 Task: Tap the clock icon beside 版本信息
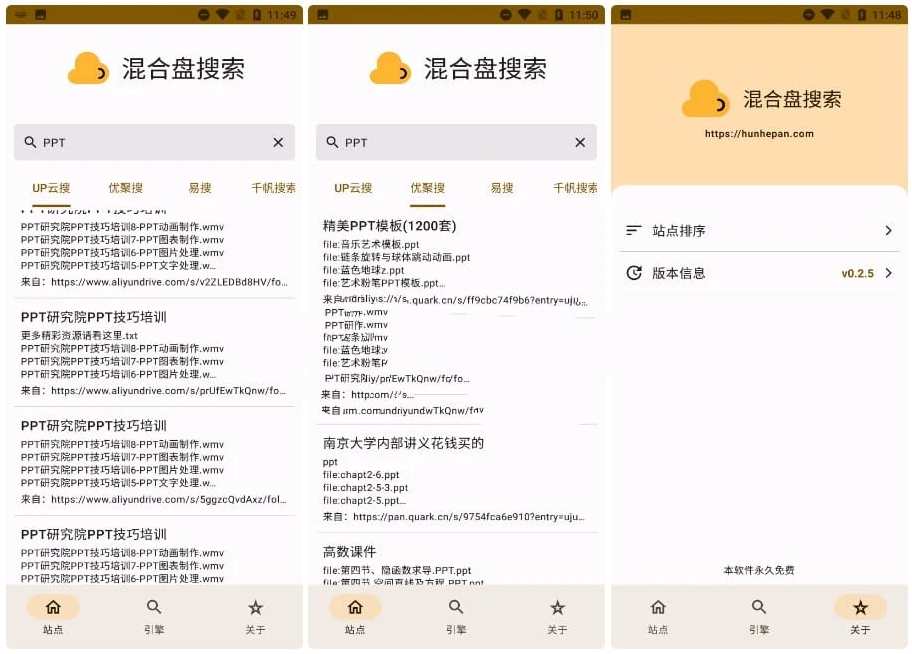pyautogui.click(x=634, y=272)
